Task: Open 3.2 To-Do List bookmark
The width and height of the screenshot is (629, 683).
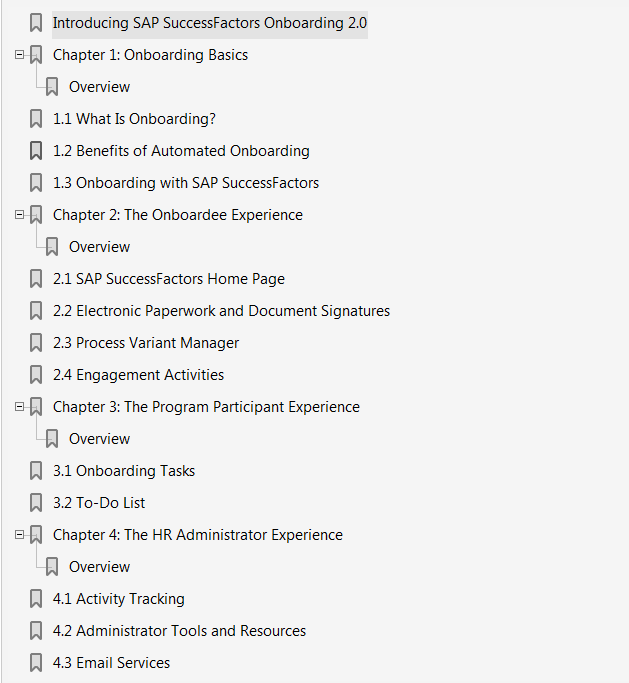Action: point(99,503)
